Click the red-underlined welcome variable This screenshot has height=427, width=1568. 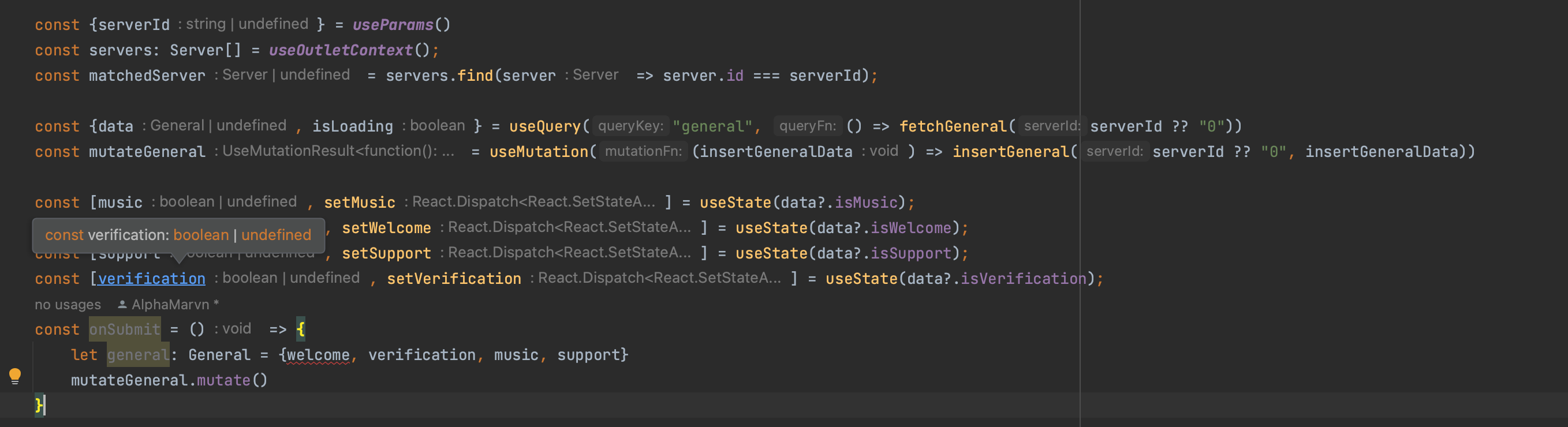(x=318, y=355)
